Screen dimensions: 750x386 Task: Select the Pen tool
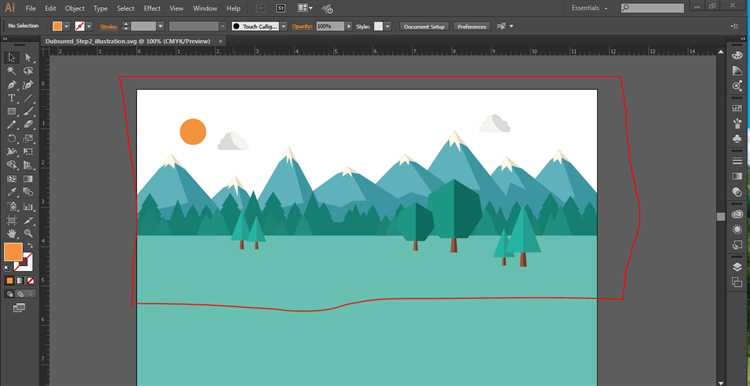(x=11, y=85)
